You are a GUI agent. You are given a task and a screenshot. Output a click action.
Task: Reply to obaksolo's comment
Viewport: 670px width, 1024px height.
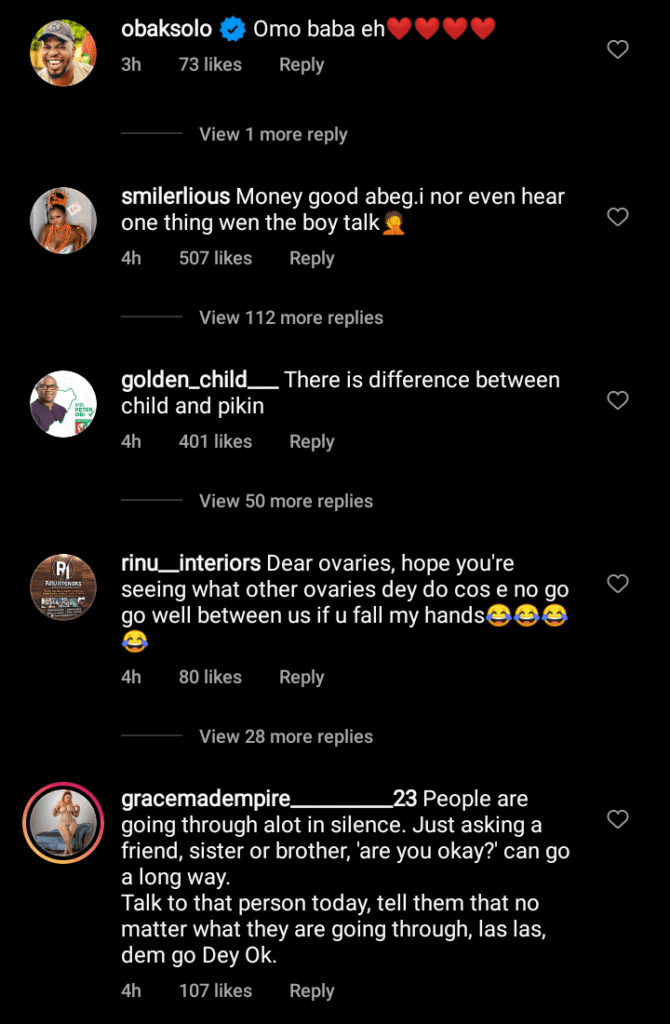(301, 64)
